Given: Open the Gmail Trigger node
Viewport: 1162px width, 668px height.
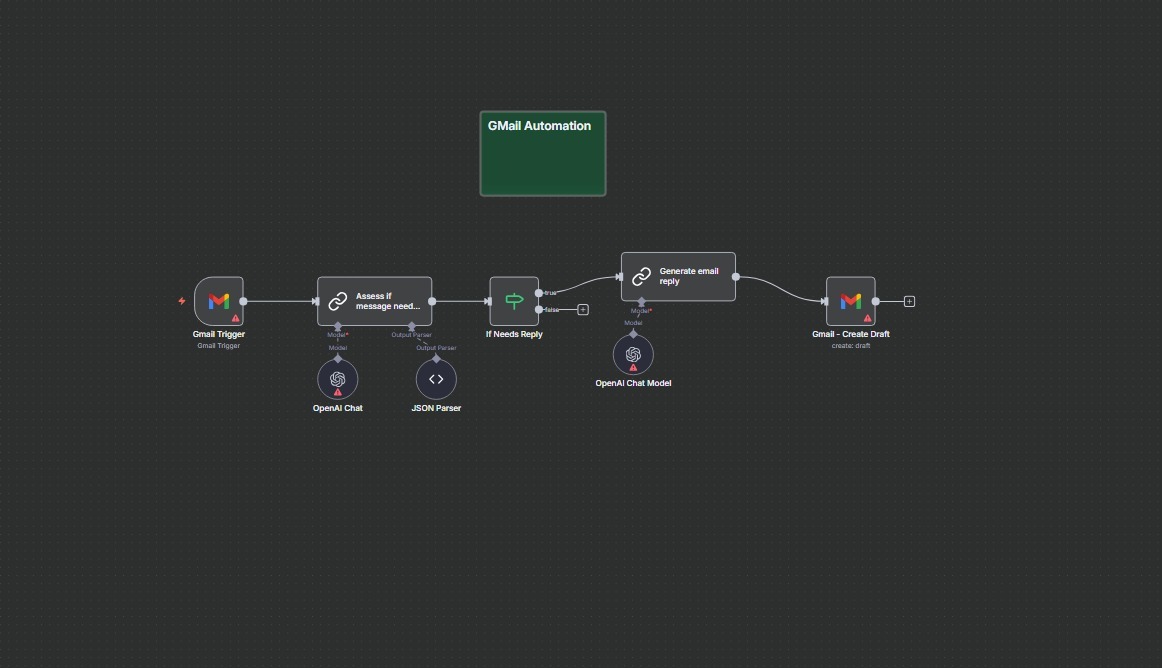Looking at the screenshot, I should (x=219, y=301).
